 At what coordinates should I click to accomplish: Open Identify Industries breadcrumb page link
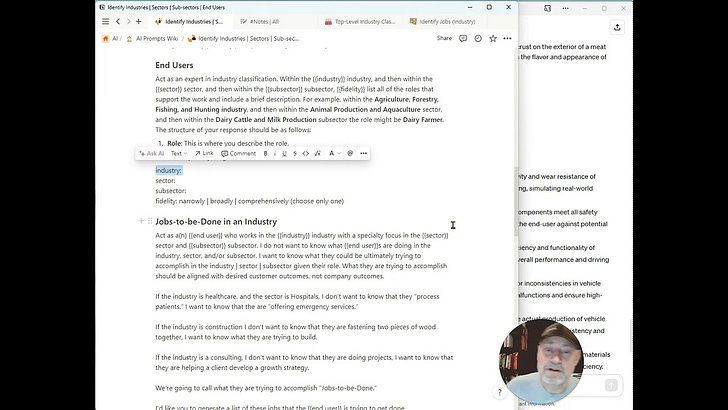(x=243, y=39)
